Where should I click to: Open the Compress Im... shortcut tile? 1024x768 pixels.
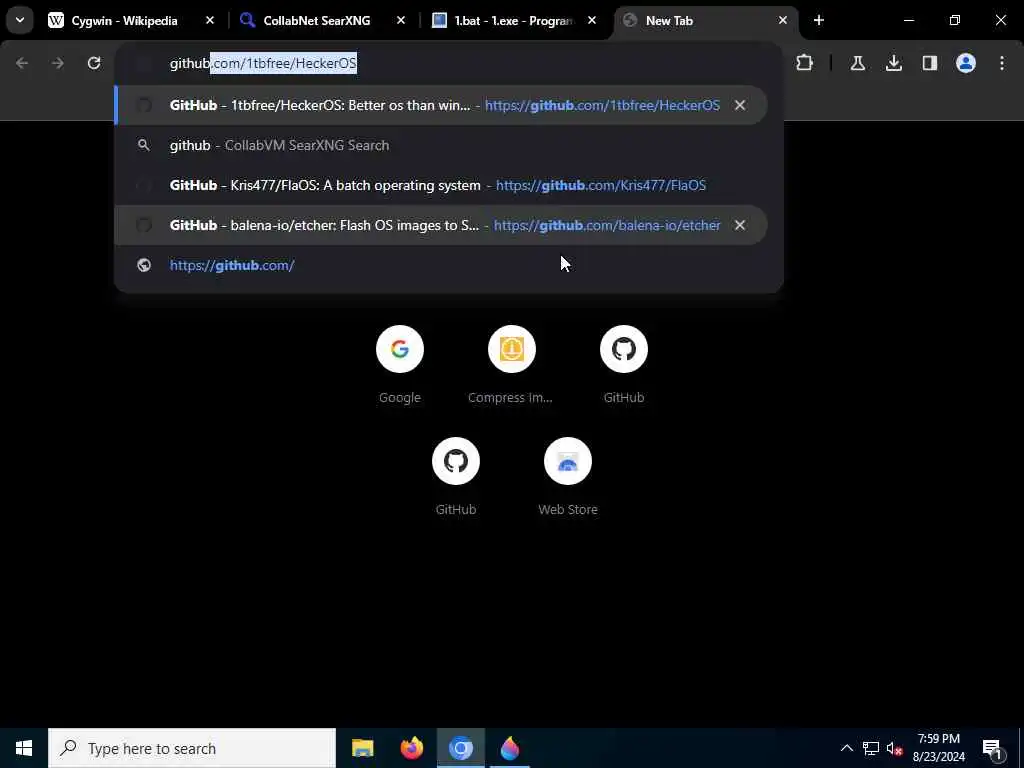pos(511,365)
